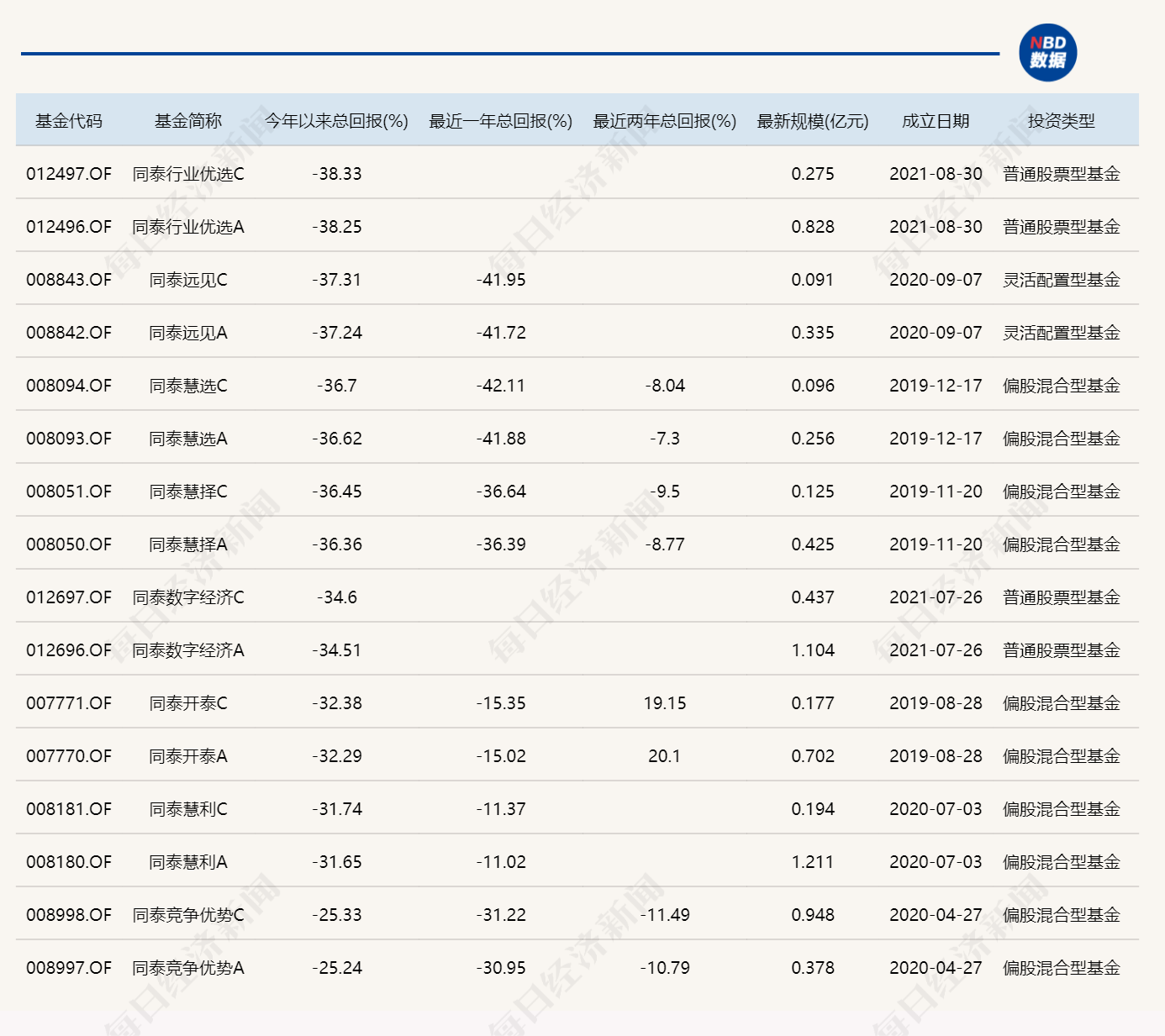
Task: Select scale value 0.828
Action: click(x=813, y=227)
